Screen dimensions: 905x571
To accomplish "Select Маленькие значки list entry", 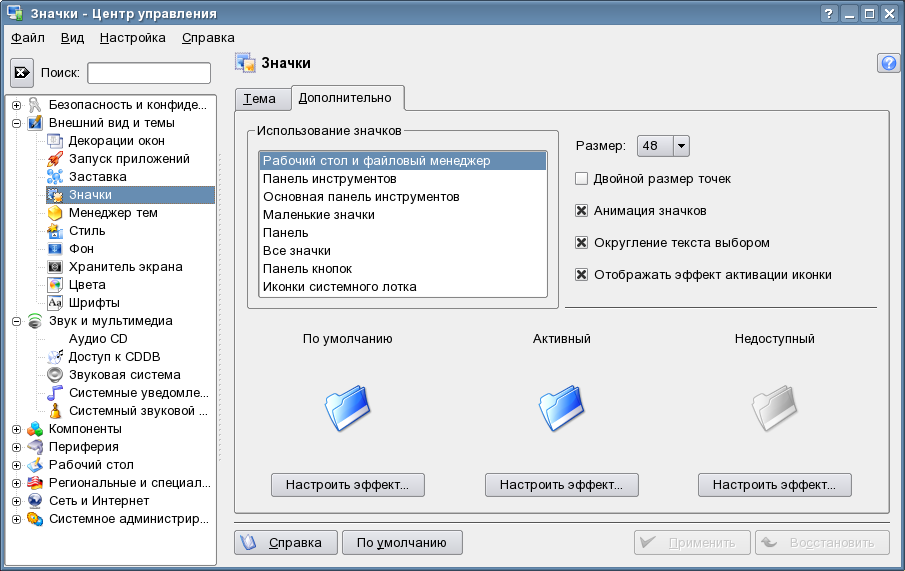I will click(403, 215).
